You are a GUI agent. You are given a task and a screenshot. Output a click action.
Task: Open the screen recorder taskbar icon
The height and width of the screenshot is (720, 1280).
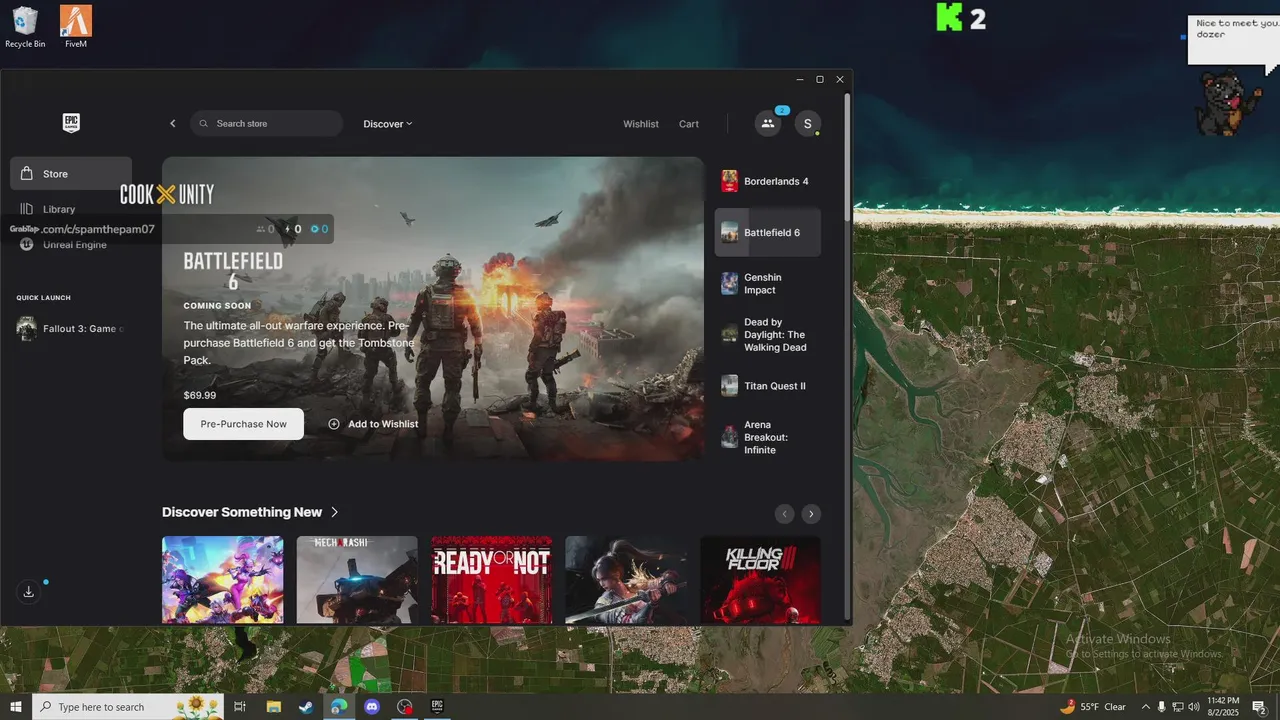pyautogui.click(x=404, y=707)
